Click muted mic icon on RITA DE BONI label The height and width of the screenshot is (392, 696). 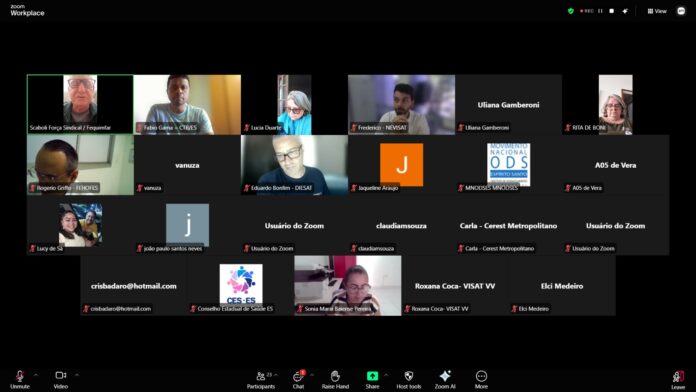[568, 127]
